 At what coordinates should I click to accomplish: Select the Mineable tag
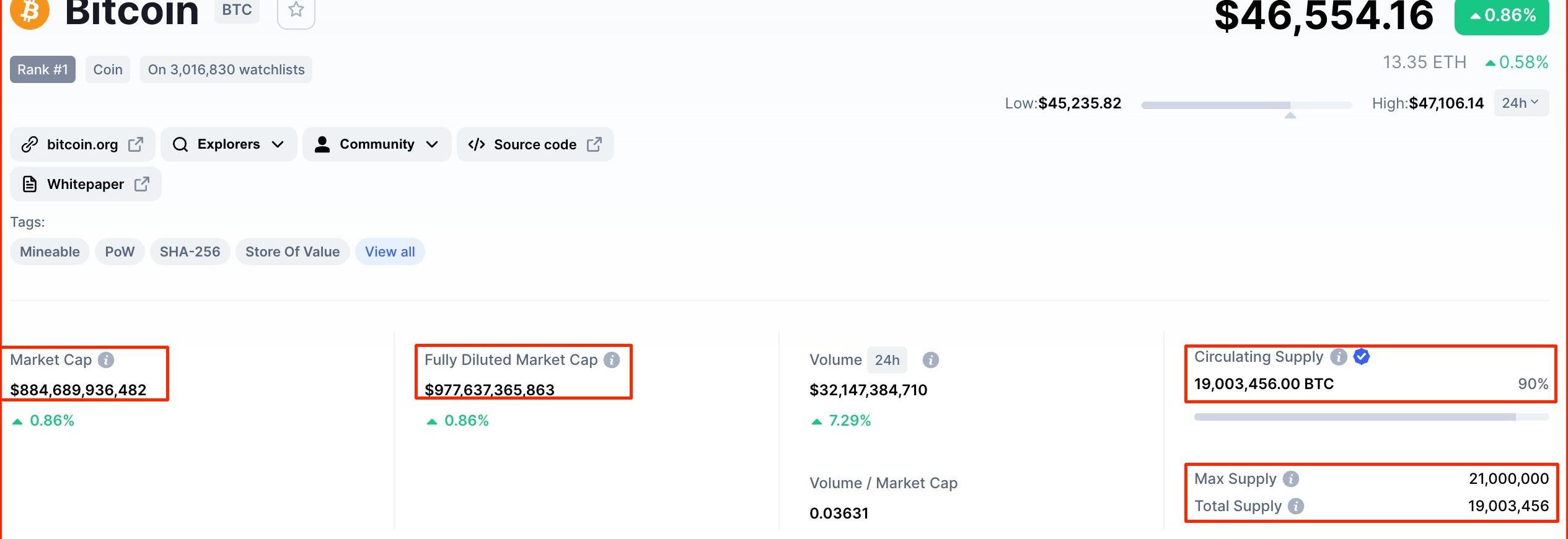(x=50, y=252)
